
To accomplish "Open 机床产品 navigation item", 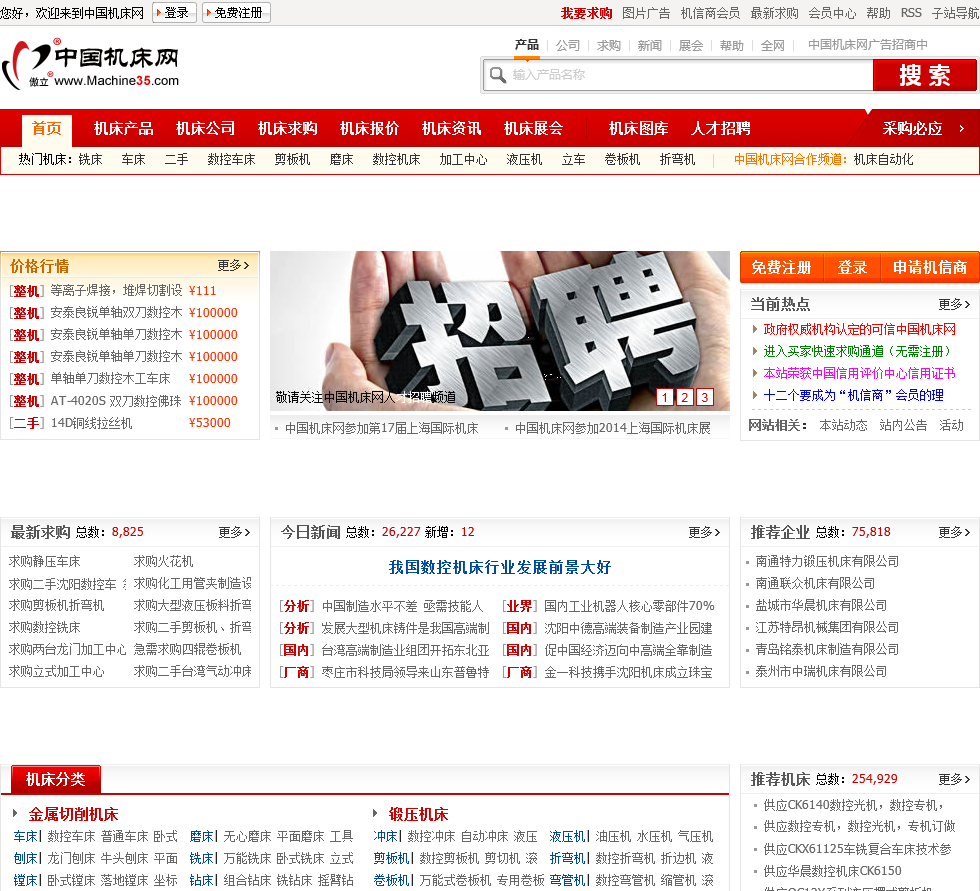I will coord(124,129).
